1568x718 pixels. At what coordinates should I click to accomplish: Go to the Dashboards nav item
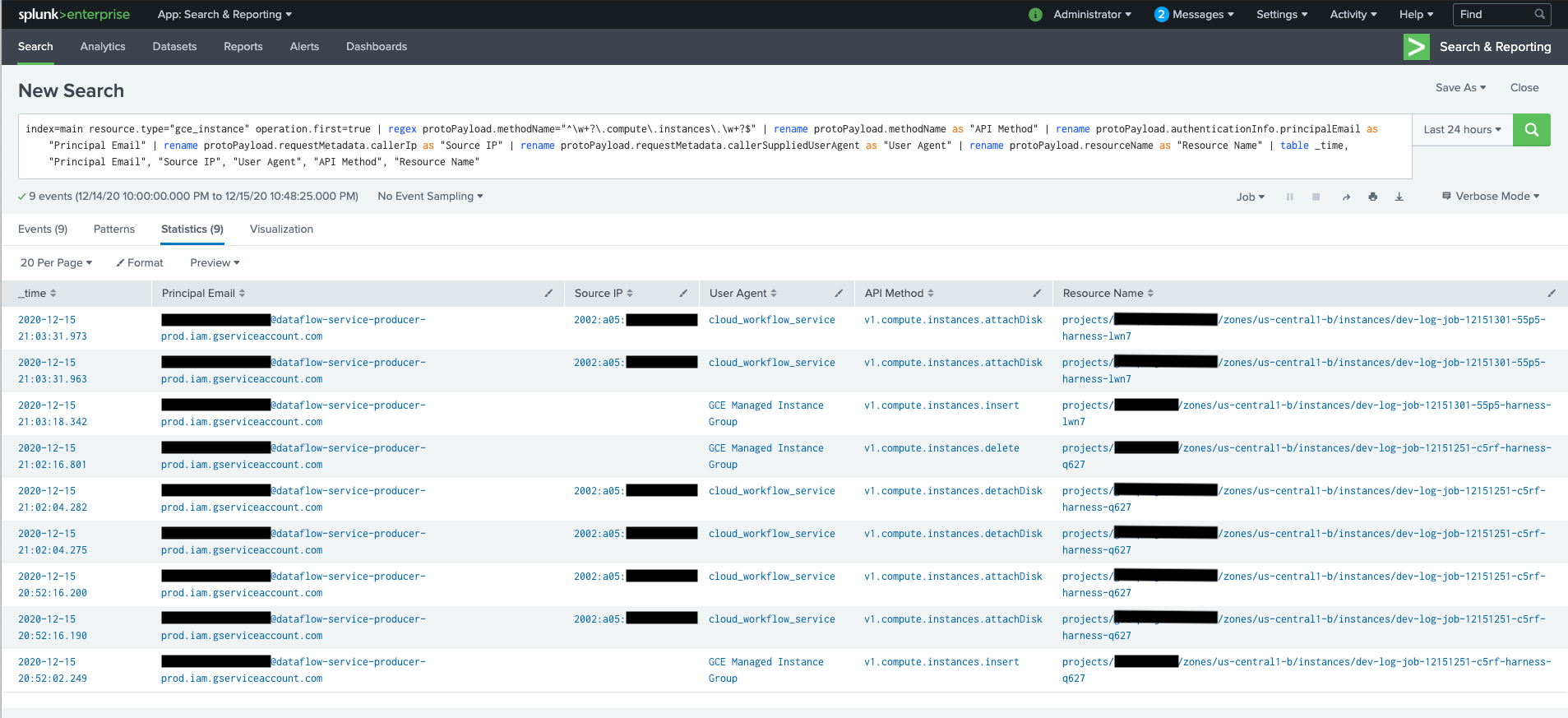377,47
